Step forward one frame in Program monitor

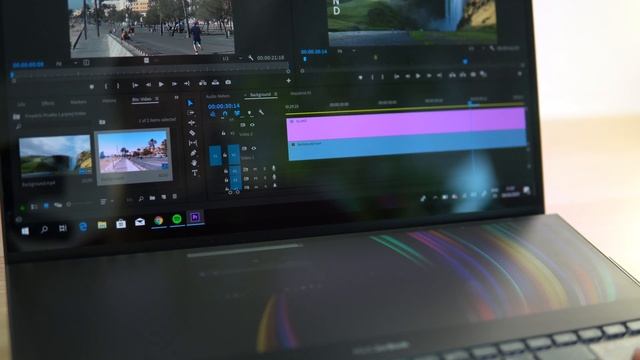pos(429,76)
